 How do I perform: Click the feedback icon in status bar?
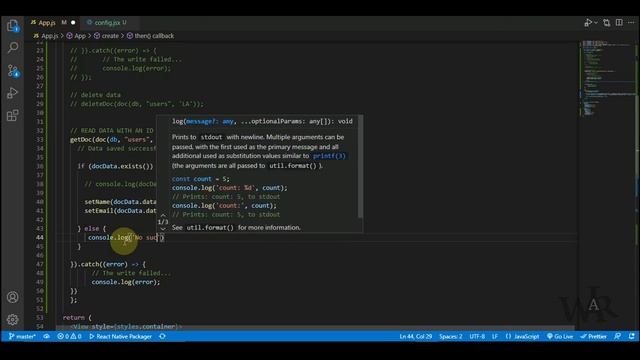click(618, 336)
